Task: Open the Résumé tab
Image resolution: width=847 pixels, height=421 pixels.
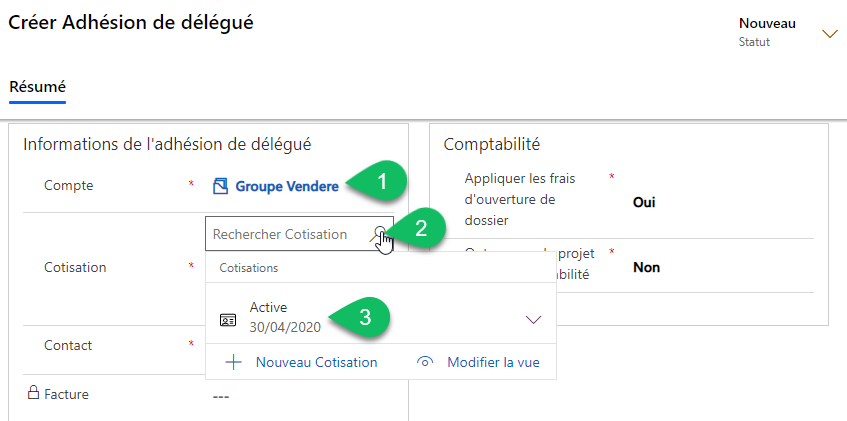Action: pyautogui.click(x=37, y=87)
